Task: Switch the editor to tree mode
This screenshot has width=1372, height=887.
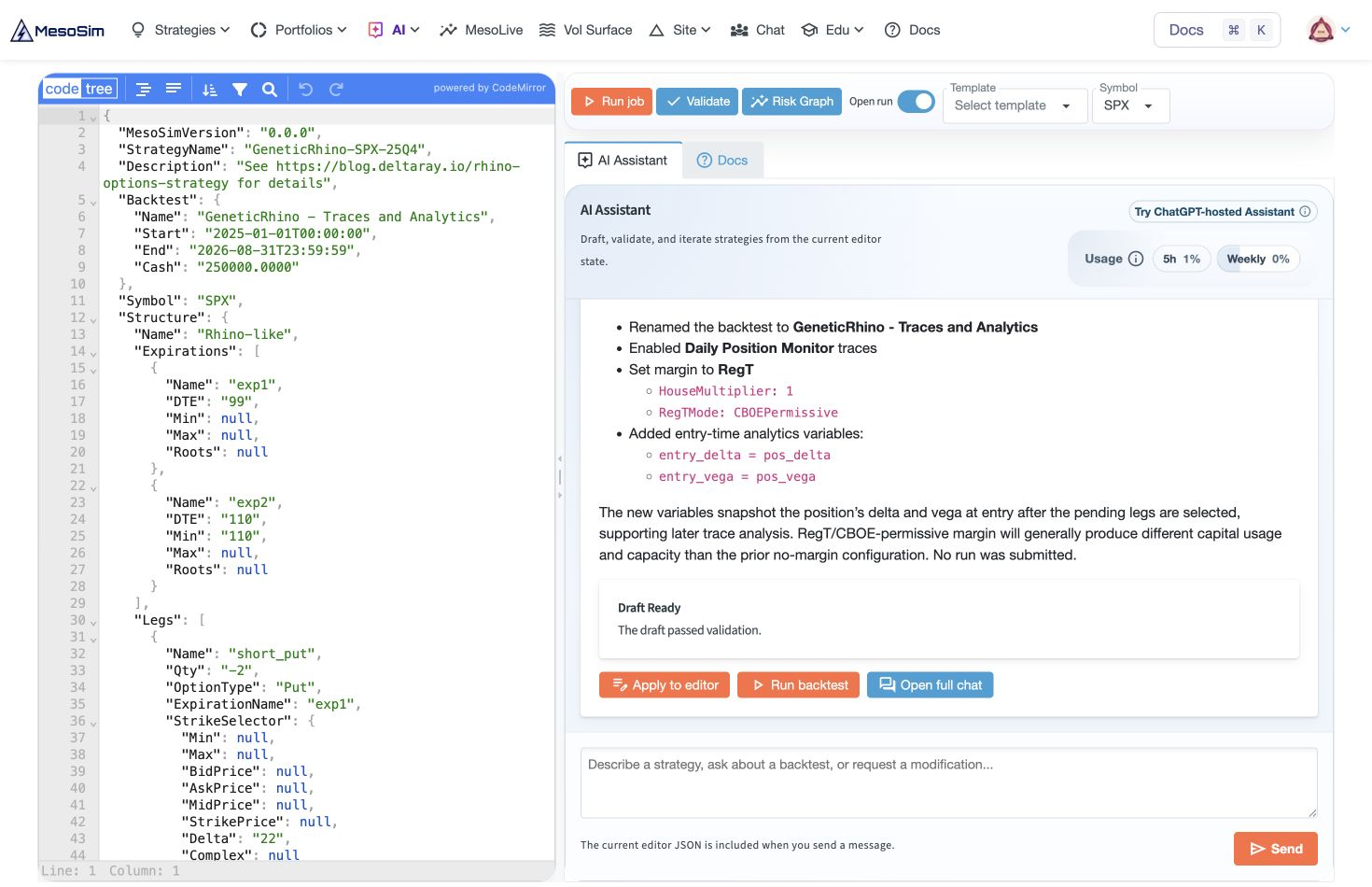Action: [x=99, y=89]
